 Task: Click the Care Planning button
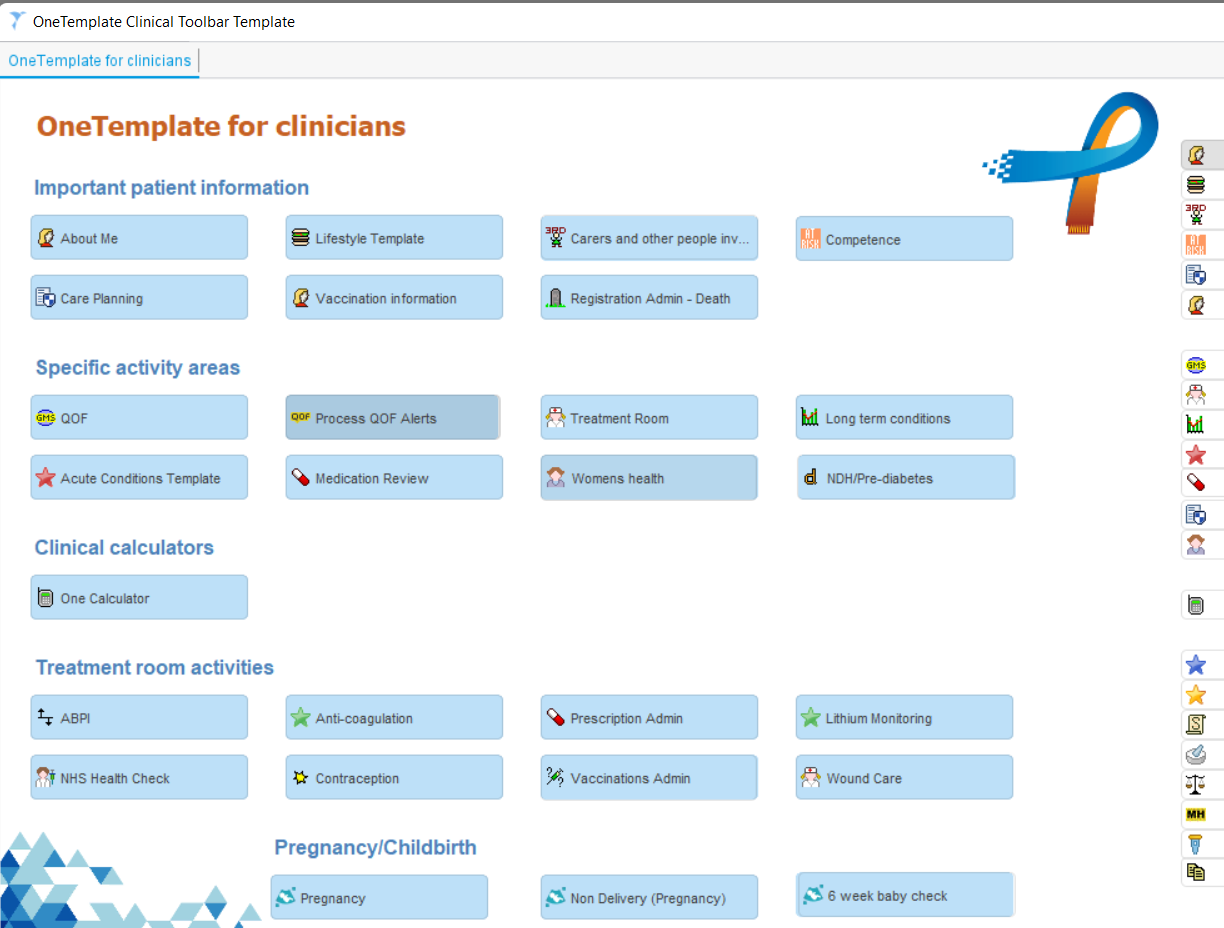(x=139, y=298)
